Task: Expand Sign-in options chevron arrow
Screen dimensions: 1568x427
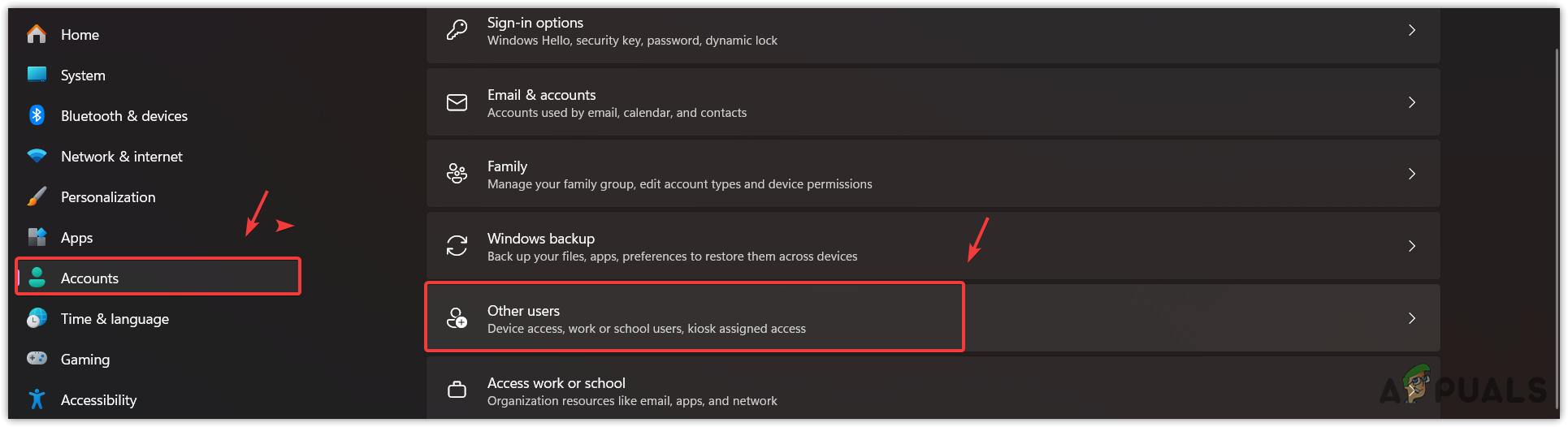Action: [x=1412, y=31]
